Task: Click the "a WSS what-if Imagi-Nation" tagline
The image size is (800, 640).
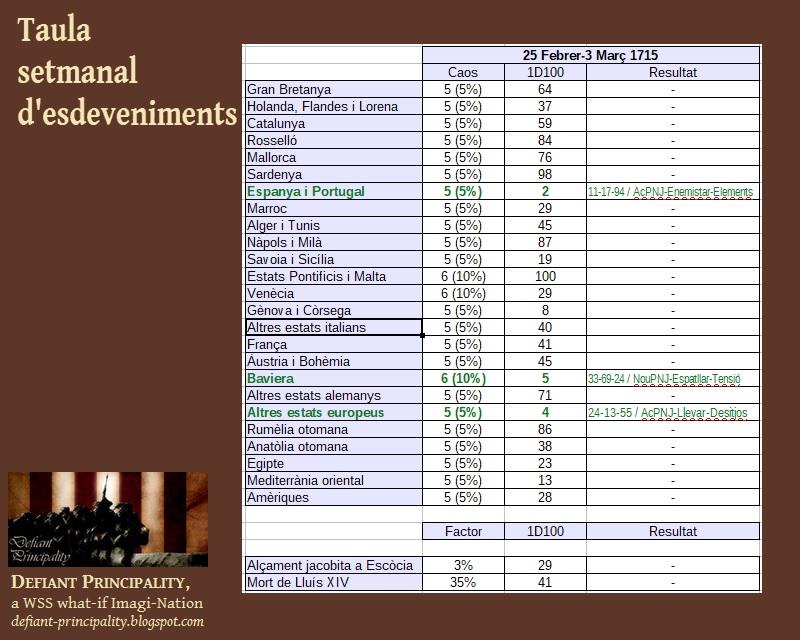Action: pyautogui.click(x=107, y=603)
